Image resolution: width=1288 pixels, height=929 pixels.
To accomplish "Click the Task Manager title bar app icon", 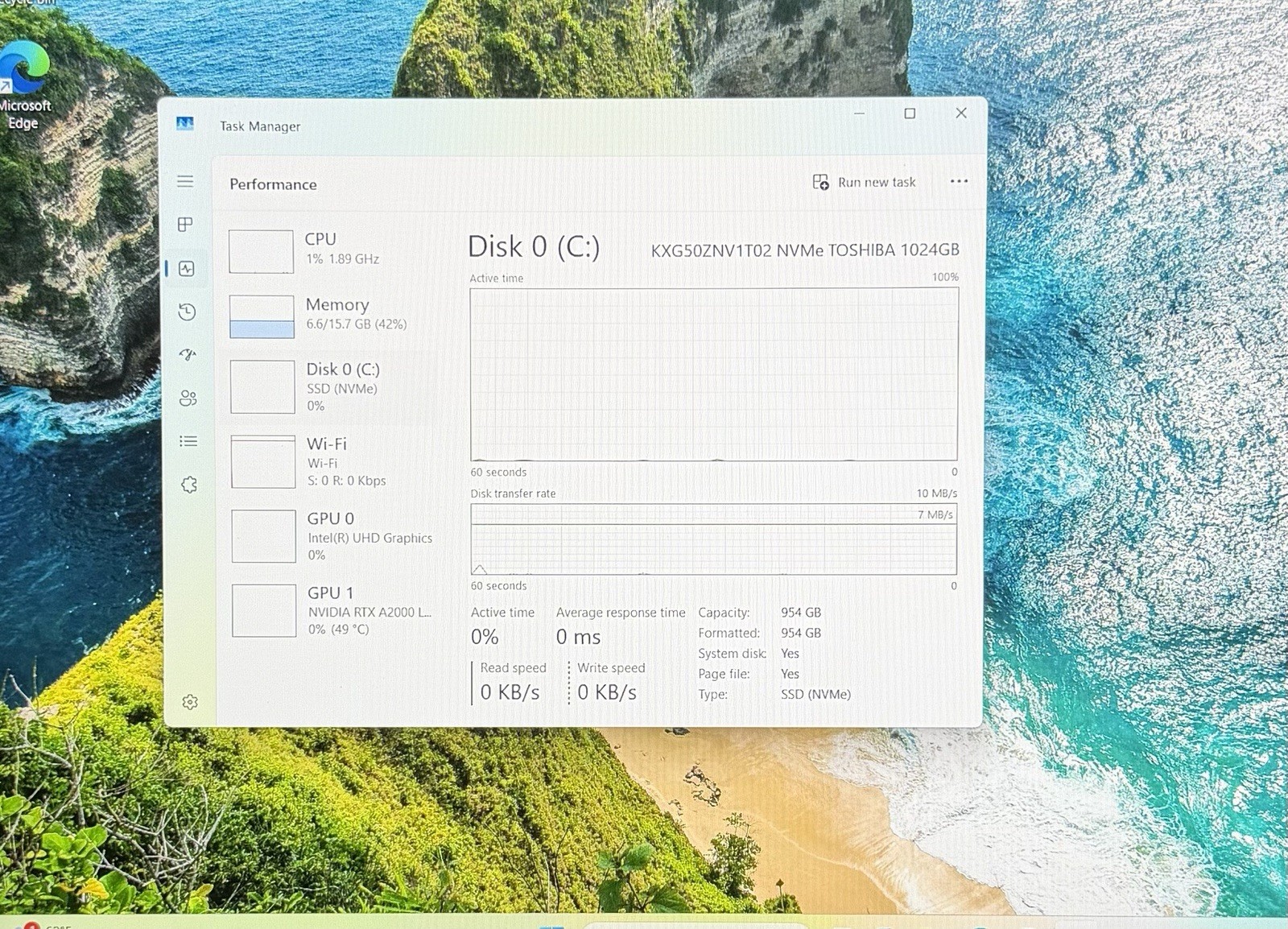I will pos(185,123).
